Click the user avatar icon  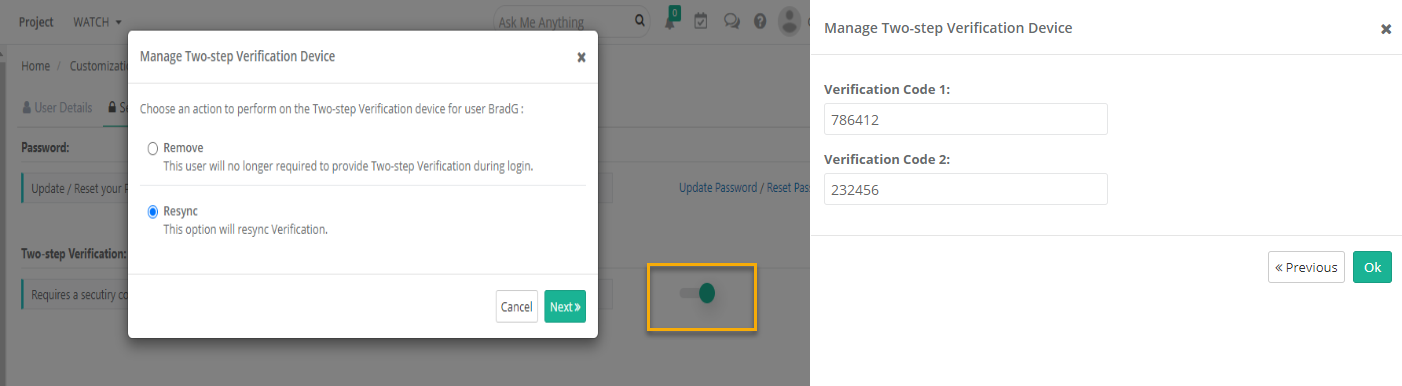click(790, 21)
